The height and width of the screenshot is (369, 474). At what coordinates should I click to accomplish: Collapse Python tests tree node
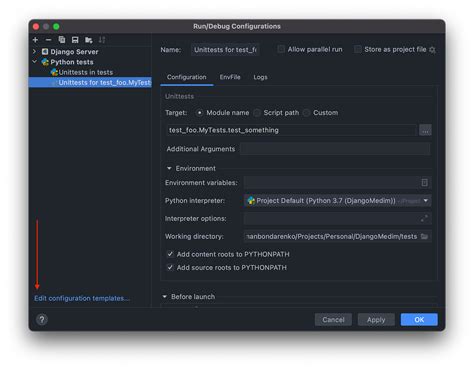pyautogui.click(x=35, y=62)
